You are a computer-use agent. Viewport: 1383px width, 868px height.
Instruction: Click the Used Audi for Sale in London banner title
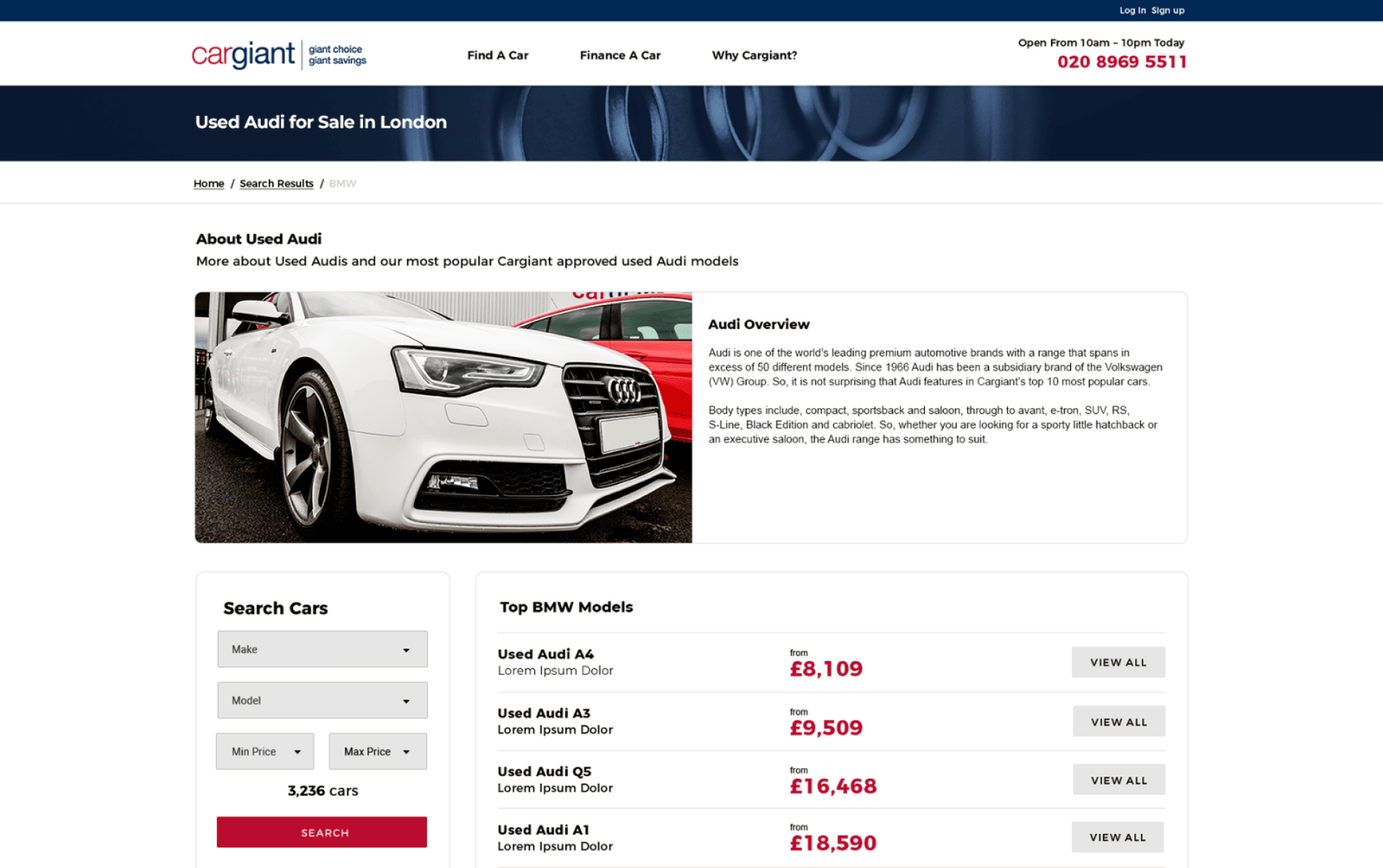[321, 122]
